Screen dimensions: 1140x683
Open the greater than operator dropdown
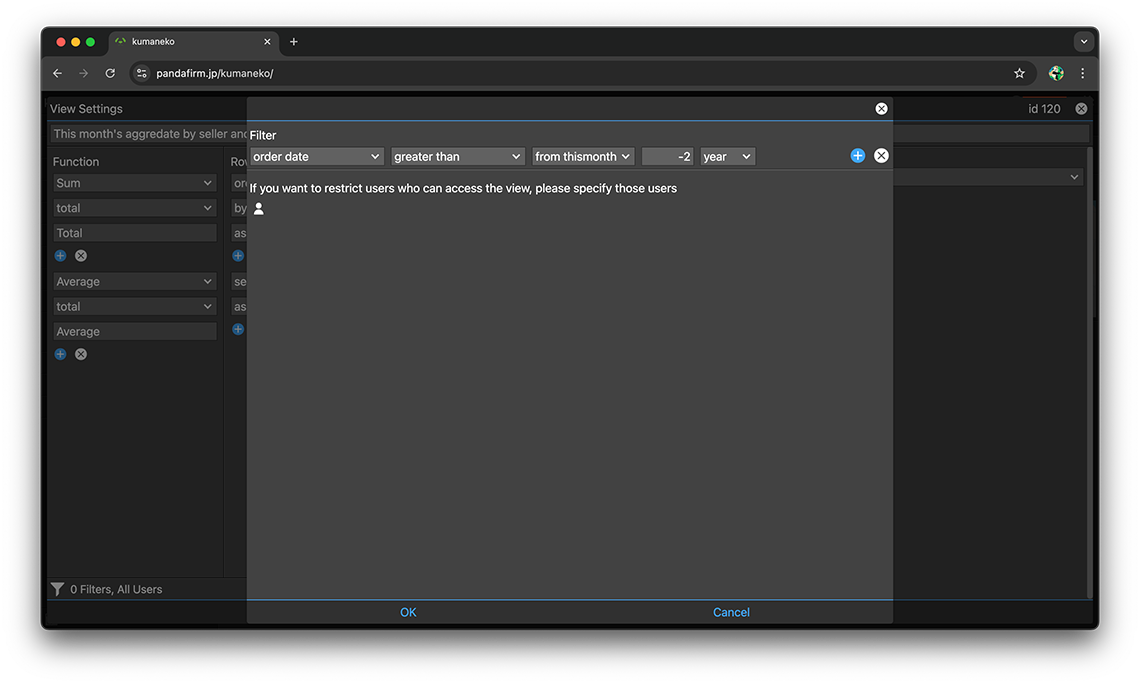tap(457, 157)
